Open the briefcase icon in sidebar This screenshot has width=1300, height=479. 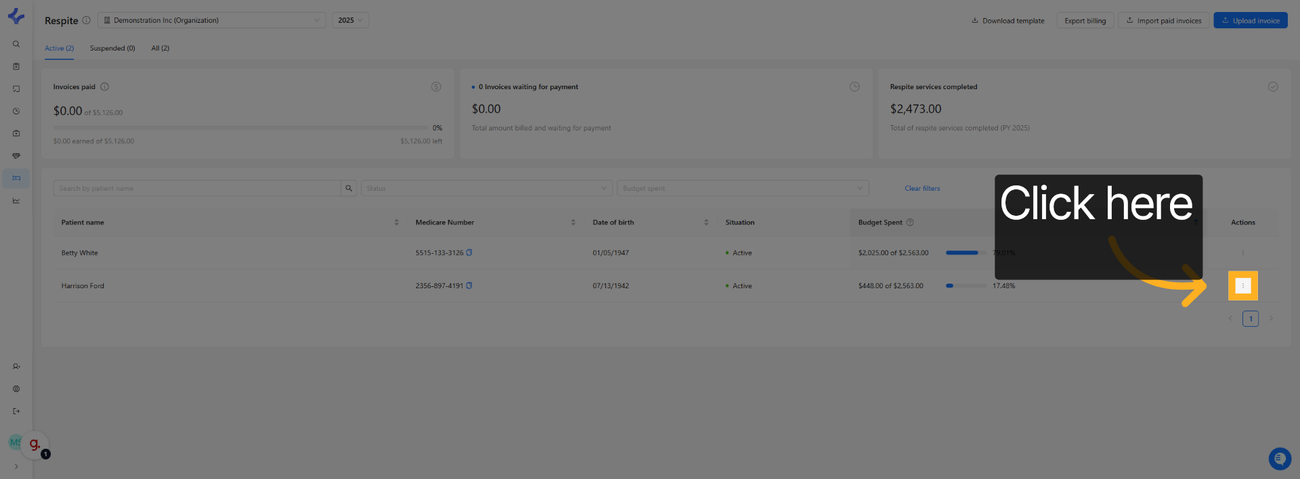coord(16,133)
